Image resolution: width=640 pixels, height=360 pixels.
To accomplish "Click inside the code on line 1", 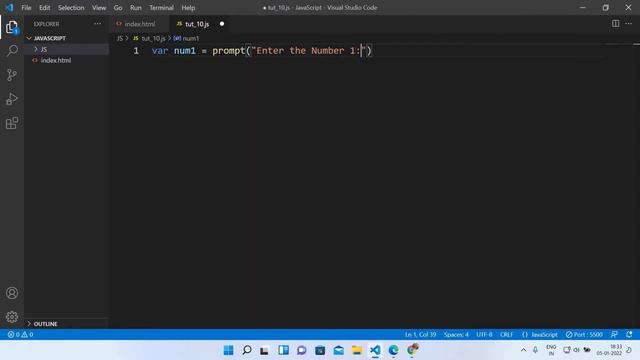I will click(x=262, y=51).
